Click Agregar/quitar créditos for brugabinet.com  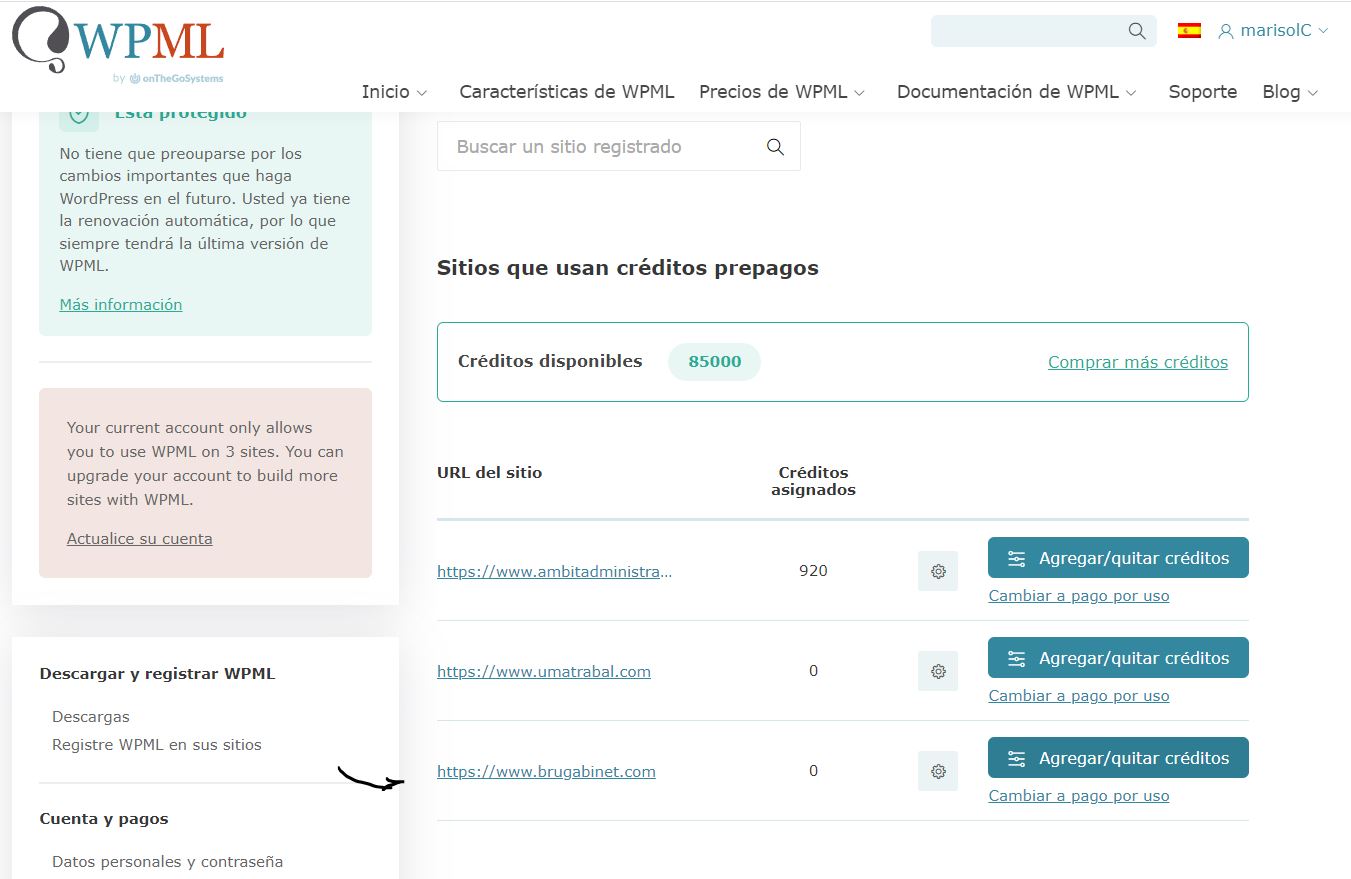[1118, 758]
